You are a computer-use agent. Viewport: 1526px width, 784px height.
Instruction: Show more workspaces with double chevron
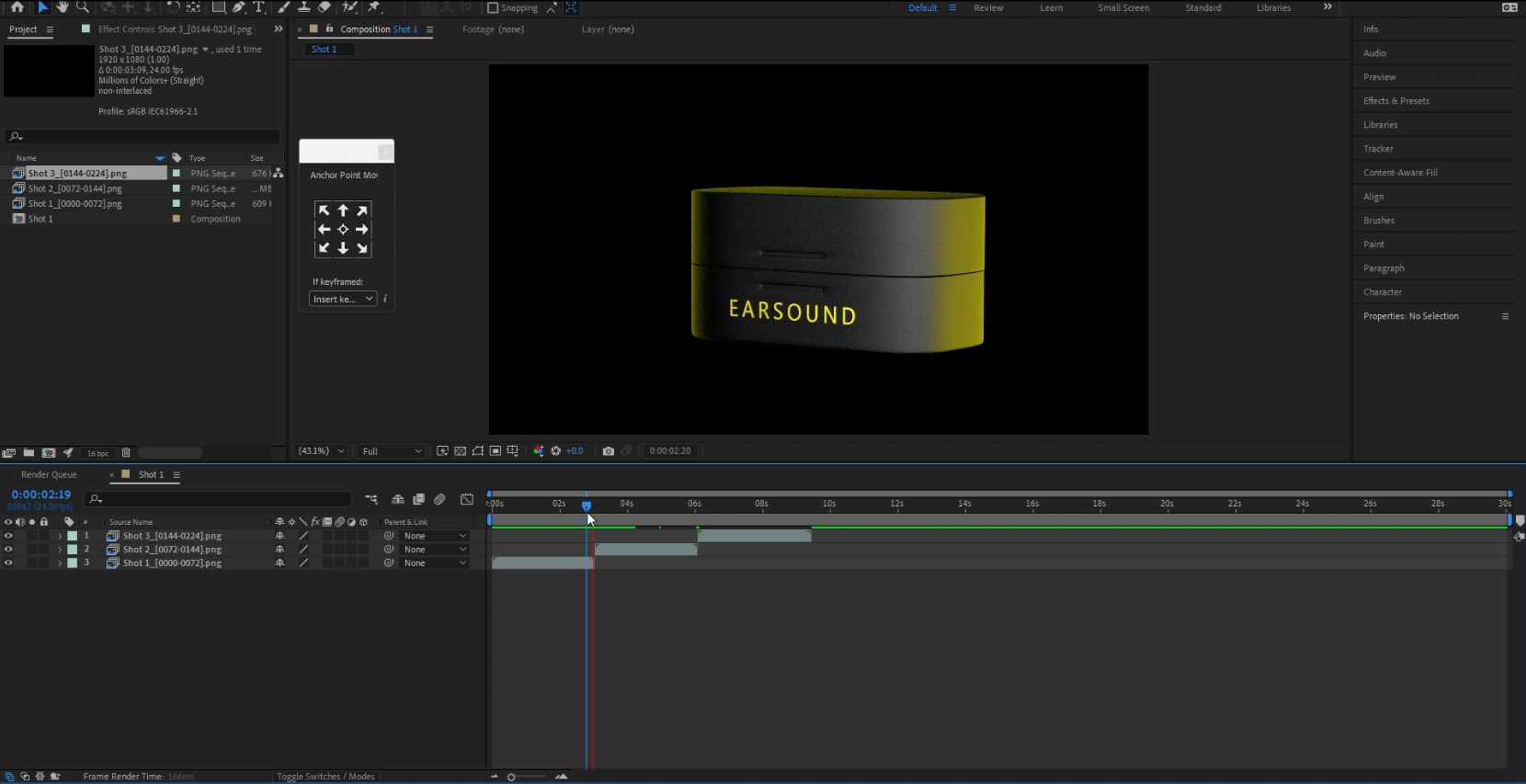coord(1327,7)
